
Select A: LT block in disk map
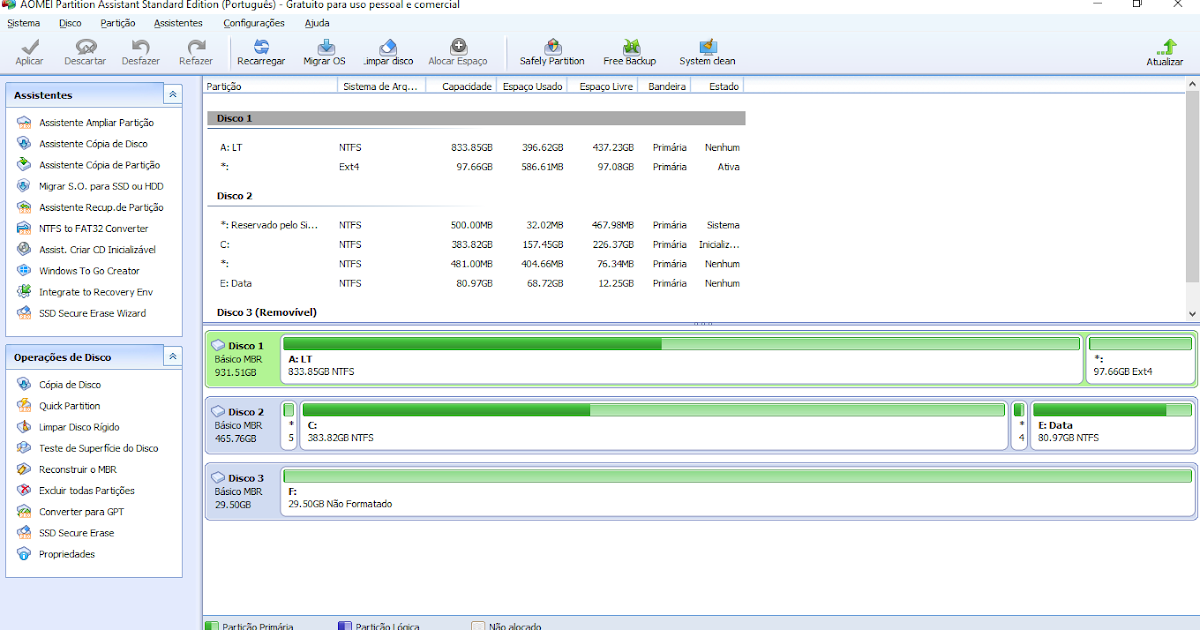pos(681,360)
